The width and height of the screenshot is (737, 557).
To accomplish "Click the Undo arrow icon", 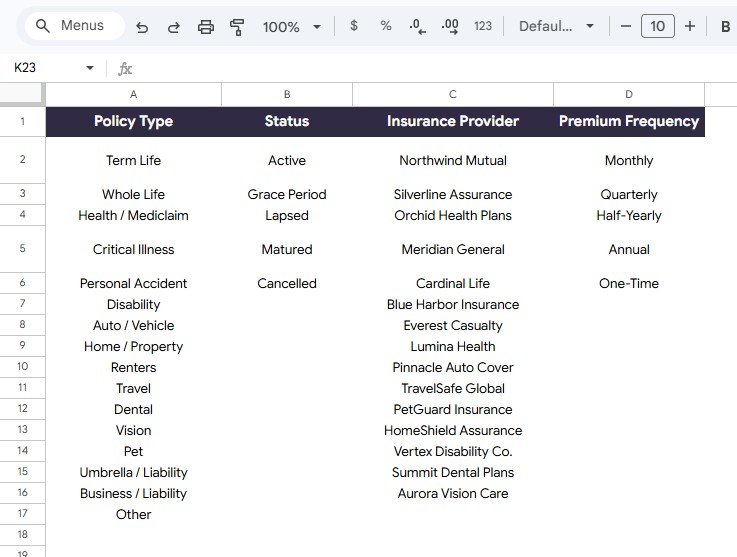I will click(142, 27).
